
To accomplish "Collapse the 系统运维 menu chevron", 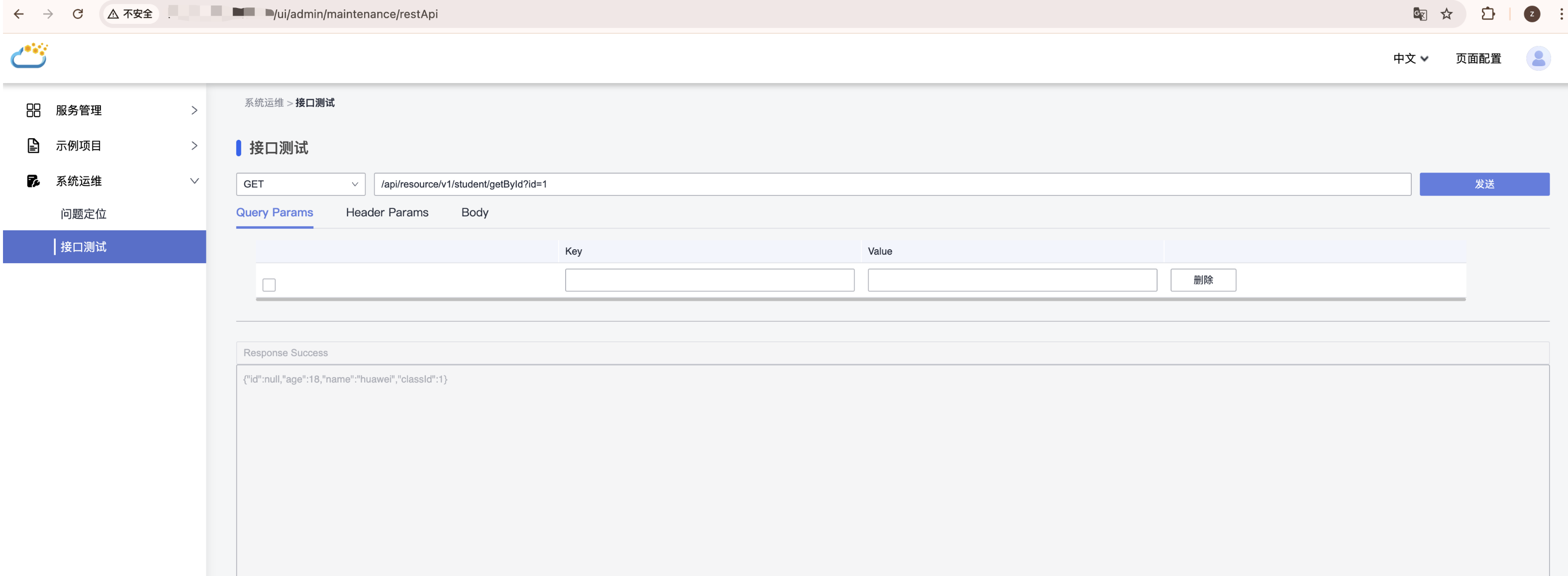I will [194, 181].
